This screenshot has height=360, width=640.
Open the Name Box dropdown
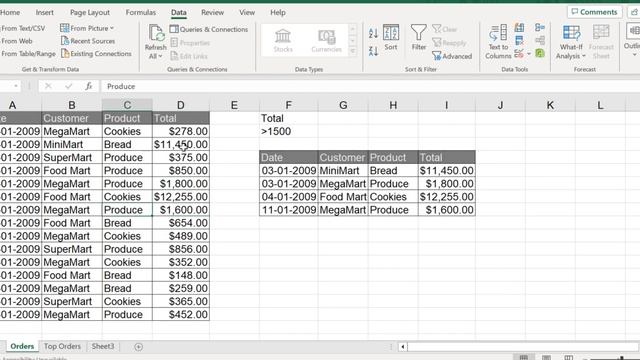coord(16,86)
